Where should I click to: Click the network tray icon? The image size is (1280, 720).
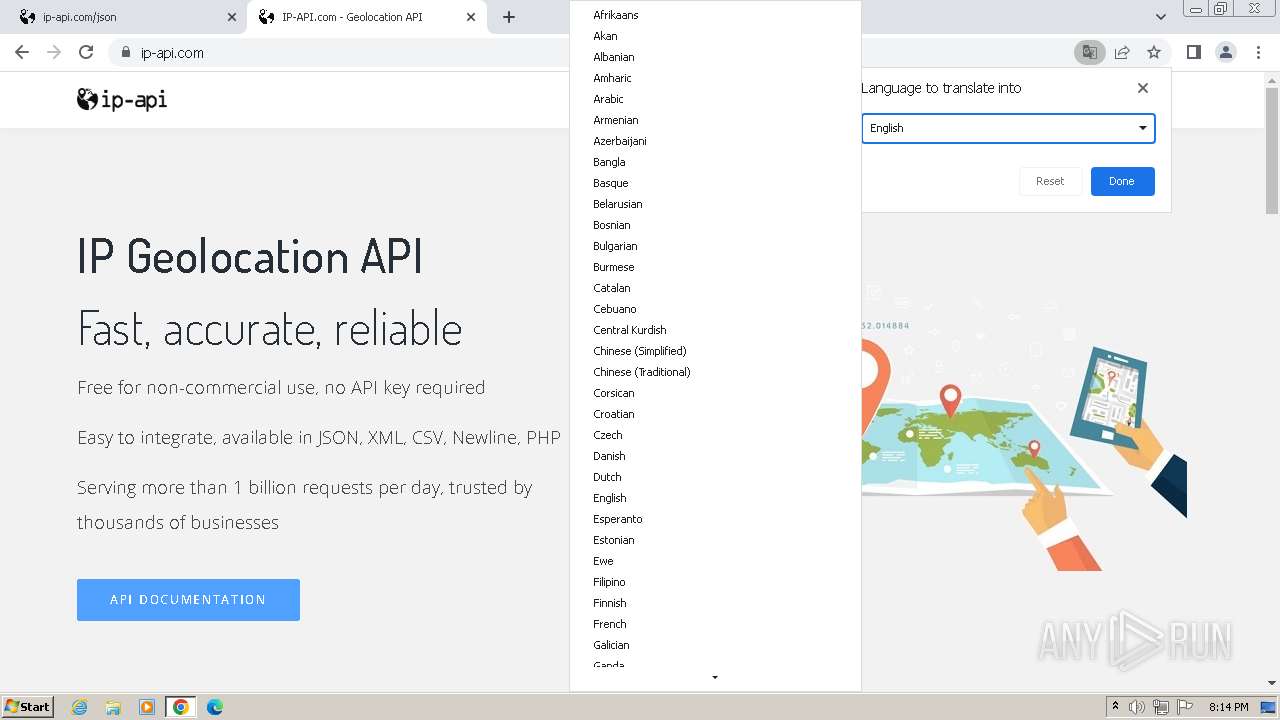[1161, 707]
